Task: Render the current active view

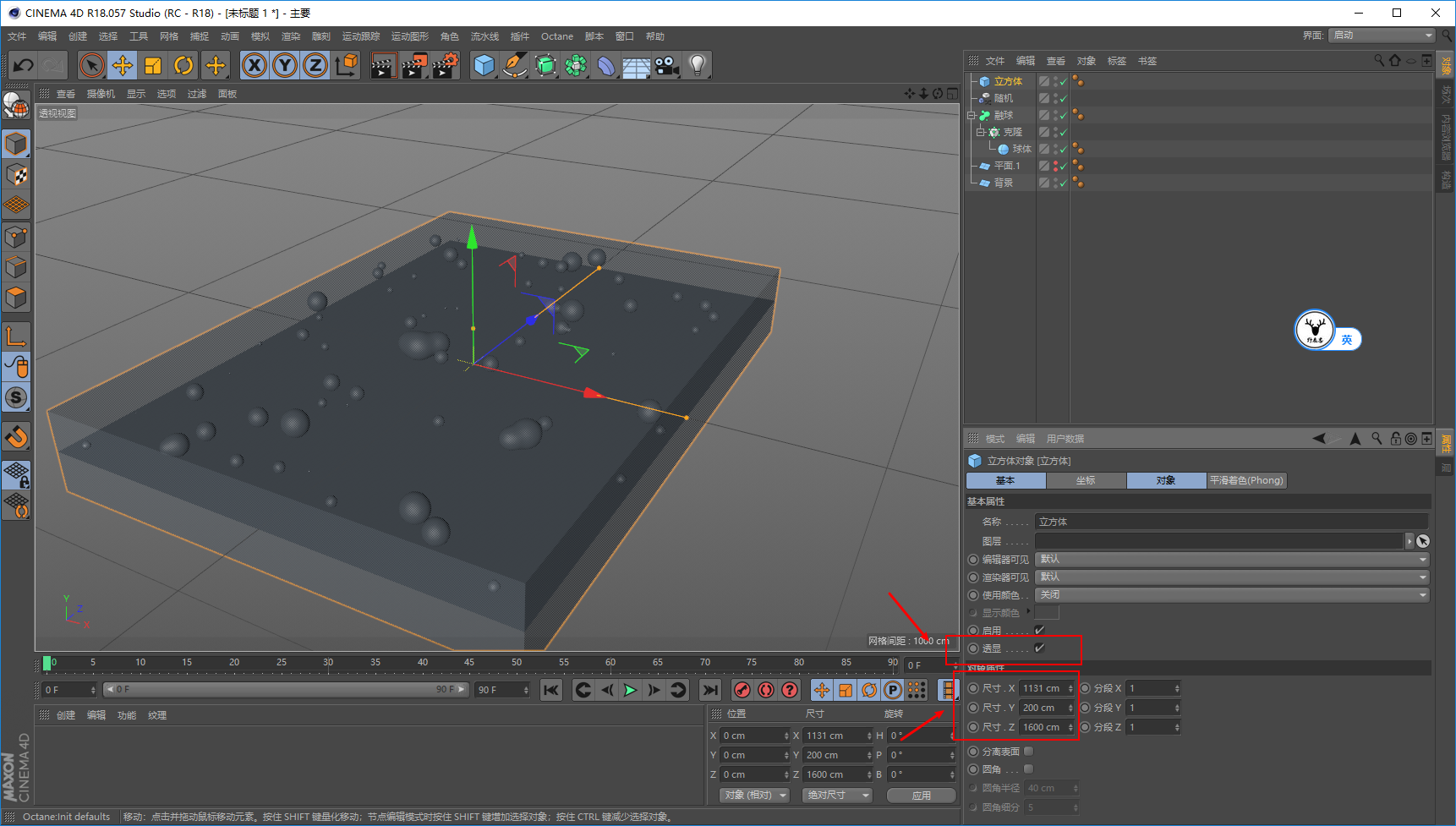Action: point(383,65)
